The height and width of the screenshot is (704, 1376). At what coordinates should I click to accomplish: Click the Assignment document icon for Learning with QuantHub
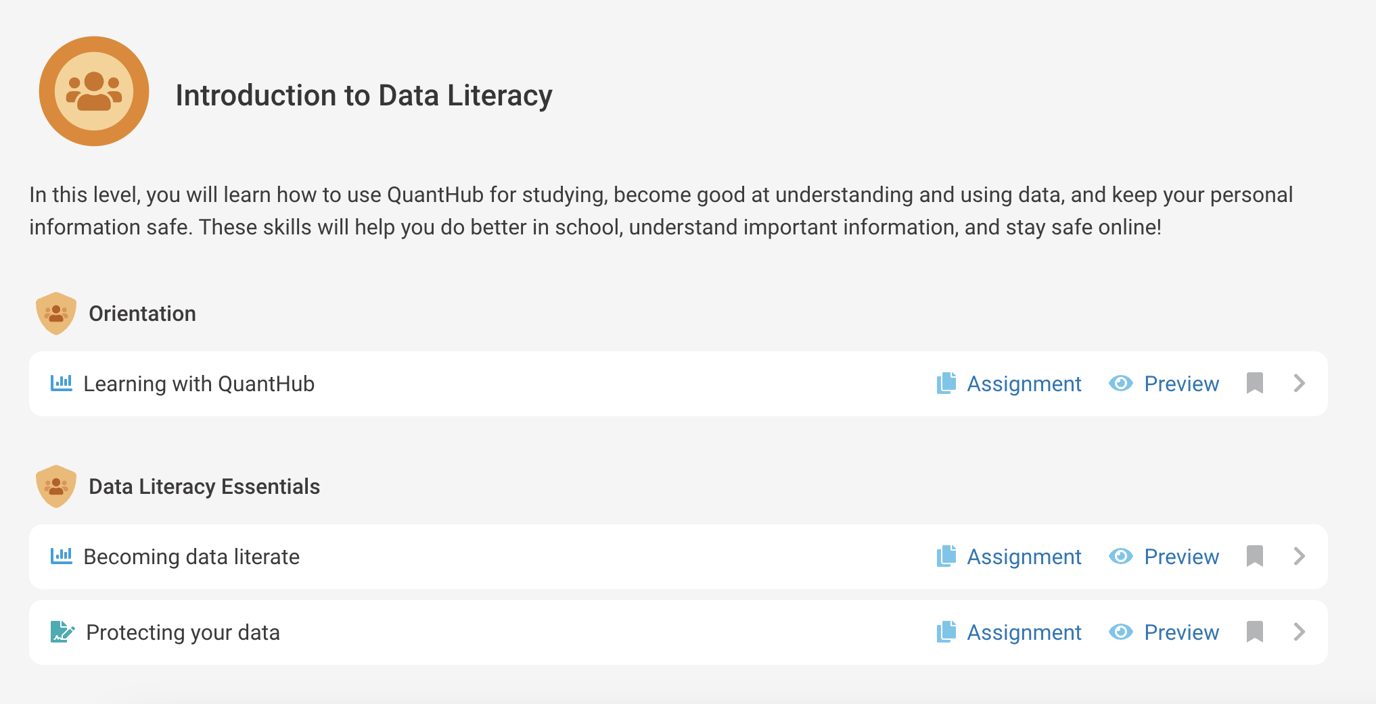coord(946,383)
